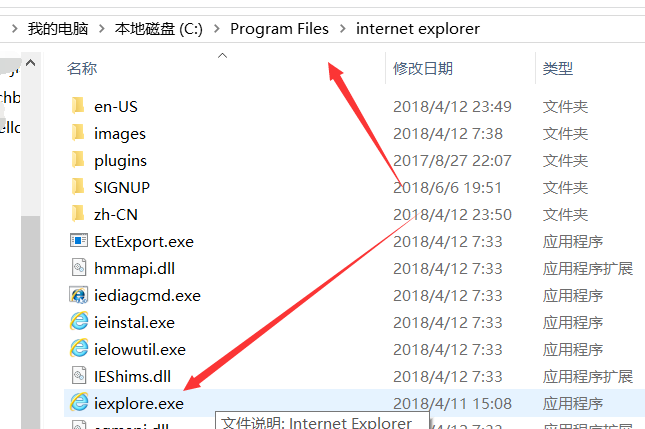The width and height of the screenshot is (645, 429).
Task: Select the plugins folder name
Action: [x=120, y=160]
